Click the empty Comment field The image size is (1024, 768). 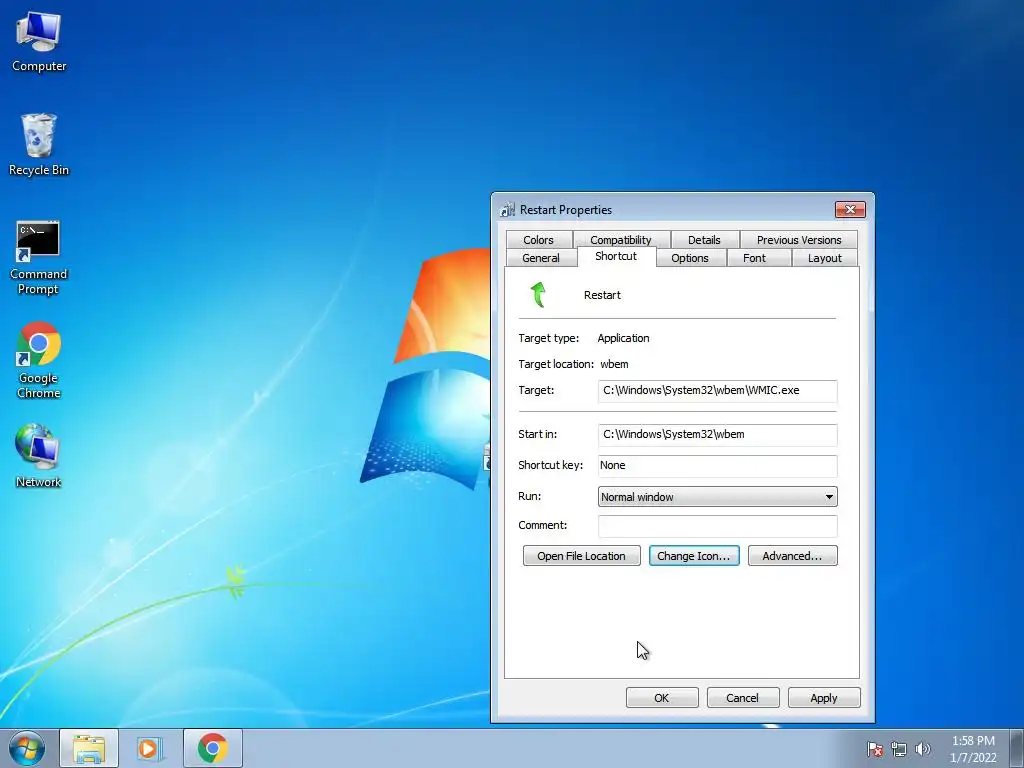tap(717, 526)
